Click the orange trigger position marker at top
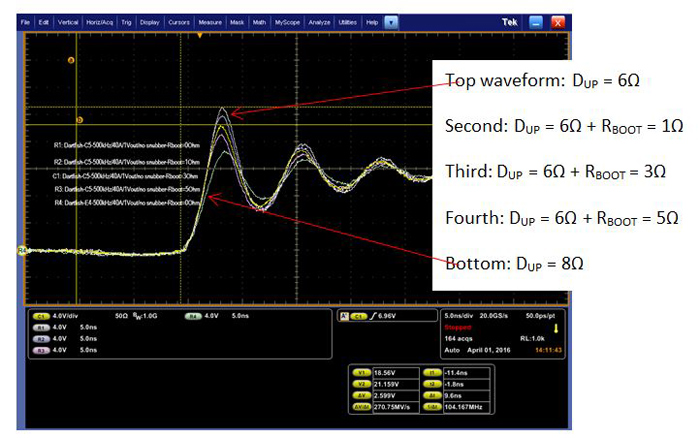700x438 pixels. click(x=201, y=36)
